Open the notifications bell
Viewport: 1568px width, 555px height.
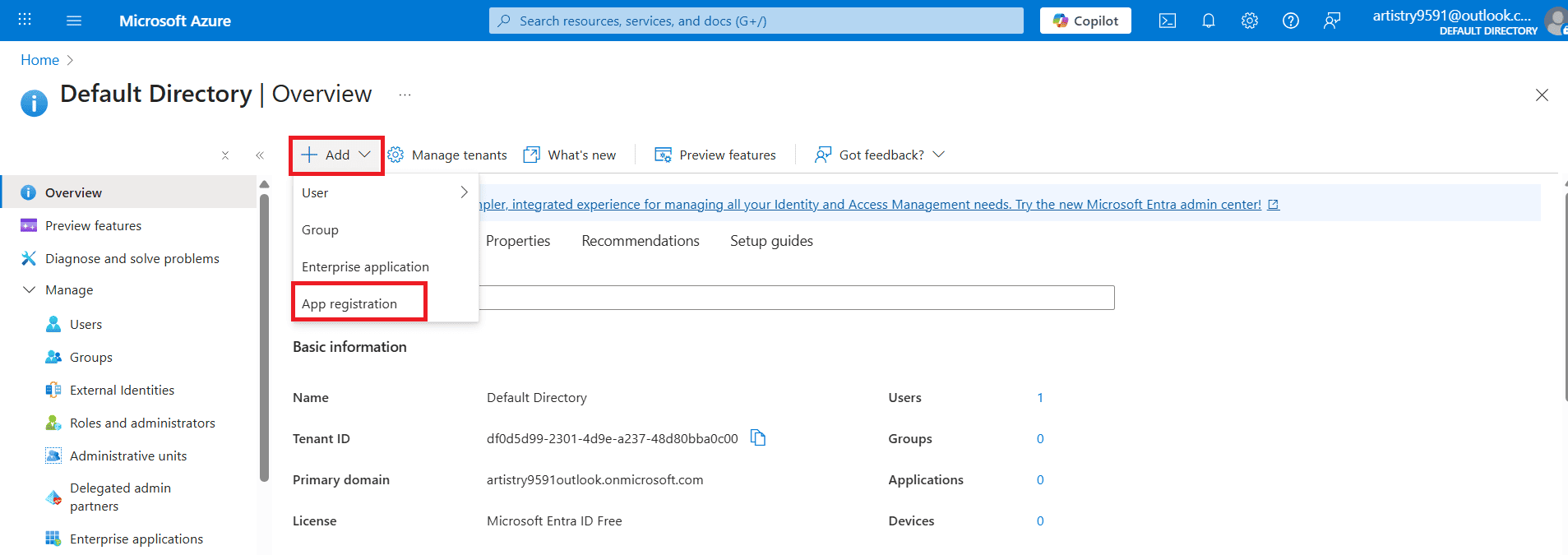1208,21
